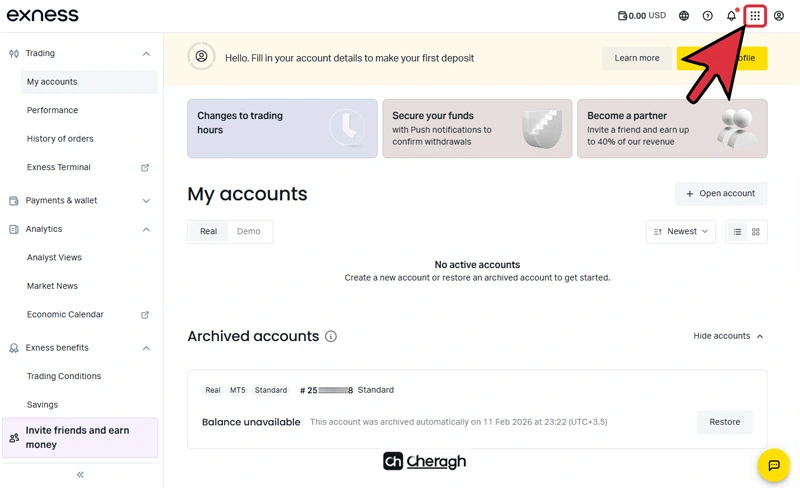Open the language globe icon

point(684,16)
